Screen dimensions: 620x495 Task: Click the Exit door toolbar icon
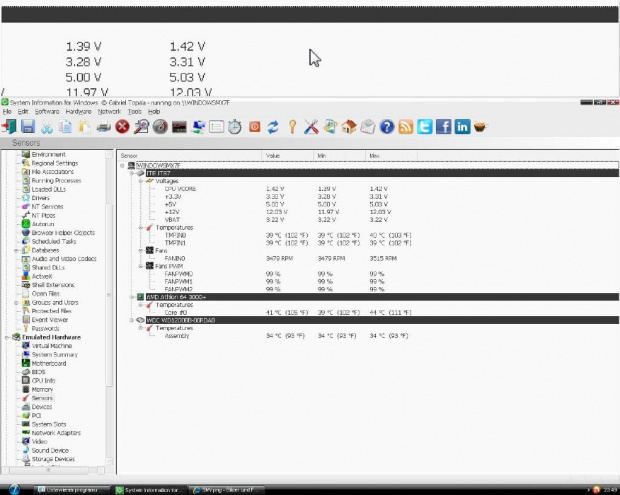coord(9,127)
